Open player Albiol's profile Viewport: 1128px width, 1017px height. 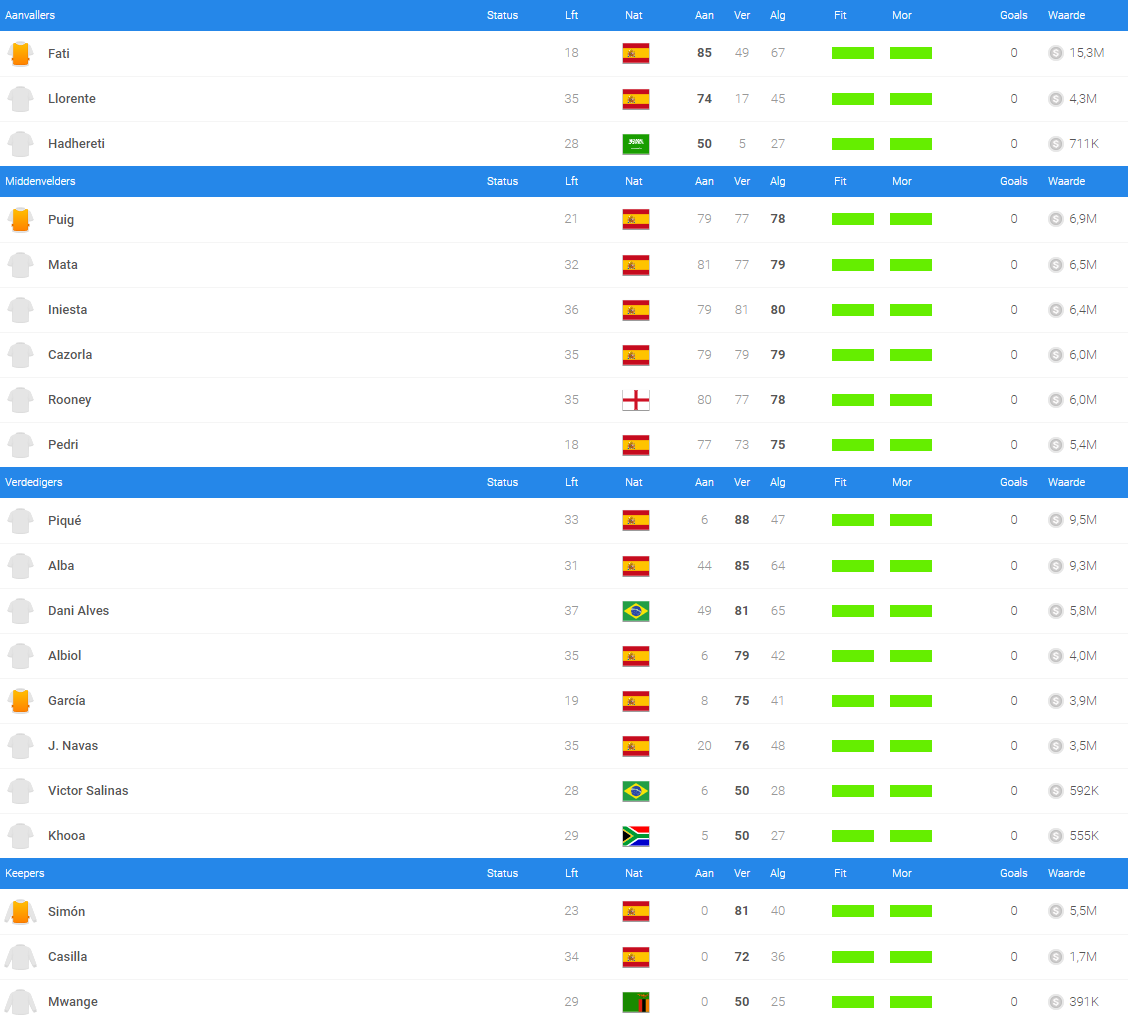click(x=65, y=655)
